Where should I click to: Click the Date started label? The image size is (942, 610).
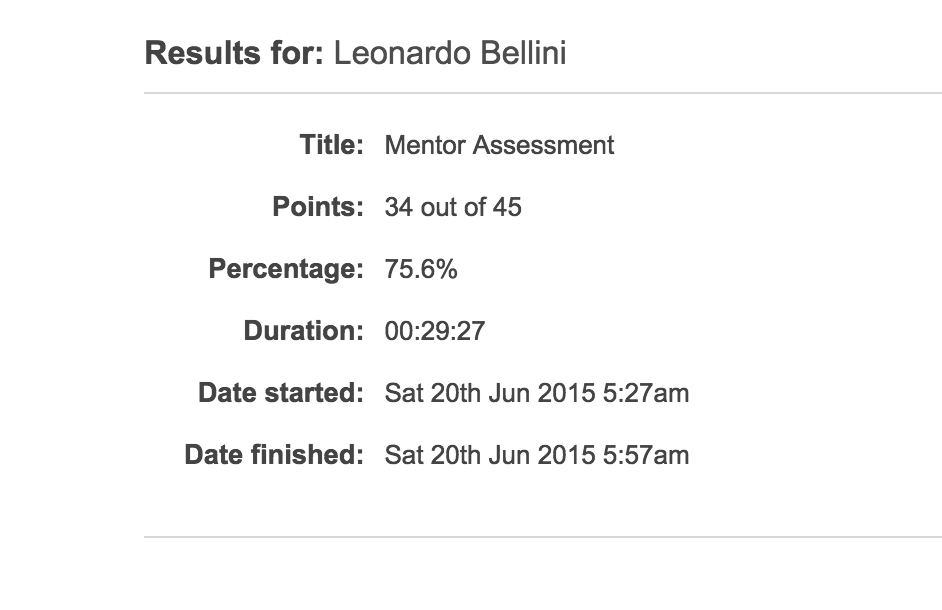(281, 392)
